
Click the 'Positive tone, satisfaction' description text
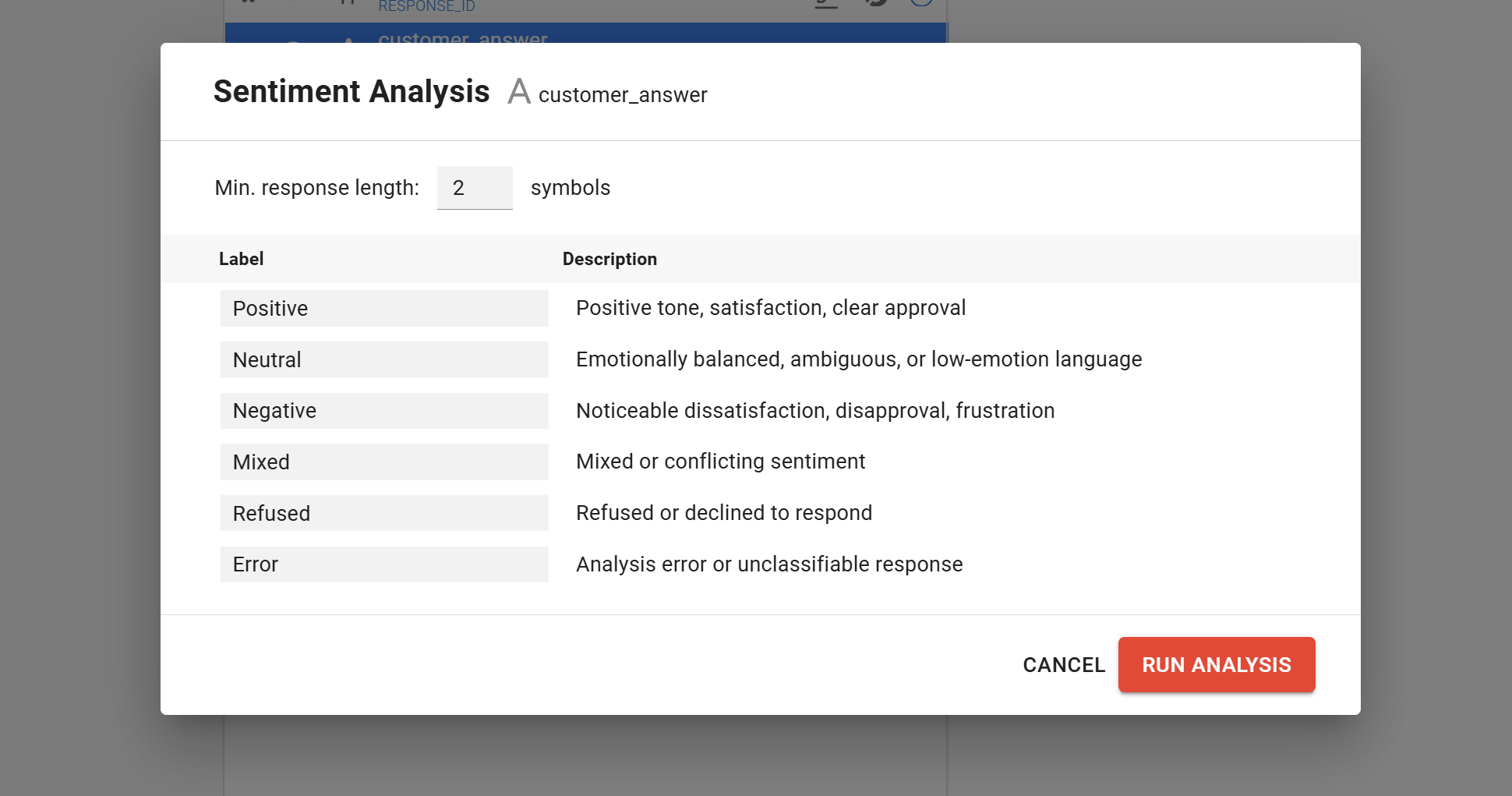[x=770, y=308]
